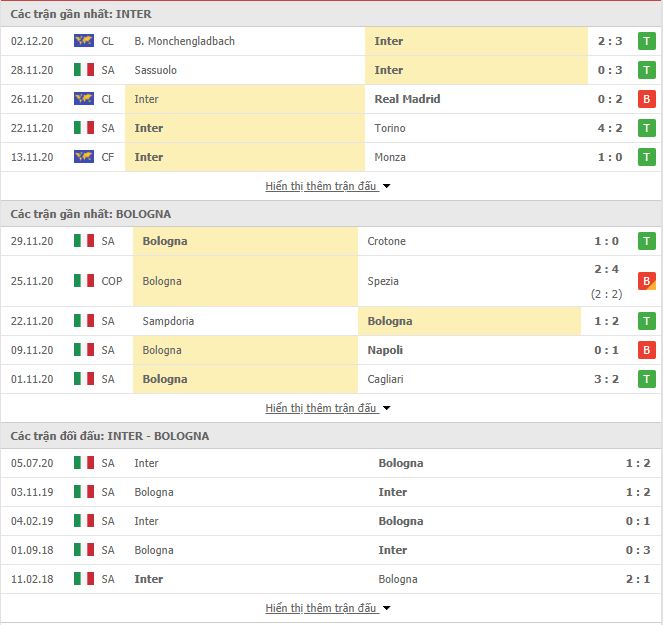Click the Italy flag beside Sassuolo match
Screen dimensions: 663x625
pos(84,70)
